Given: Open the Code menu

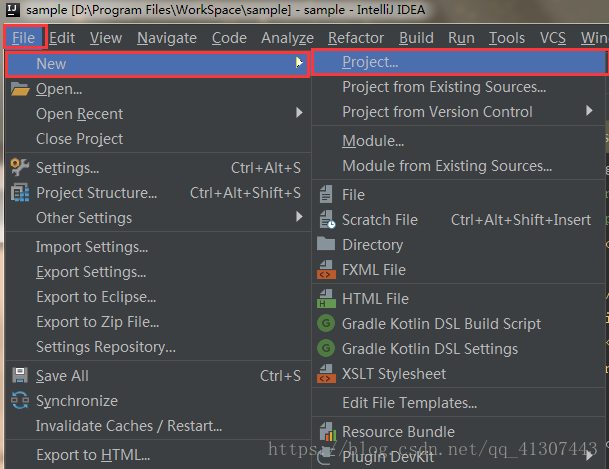Looking at the screenshot, I should click(229, 38).
